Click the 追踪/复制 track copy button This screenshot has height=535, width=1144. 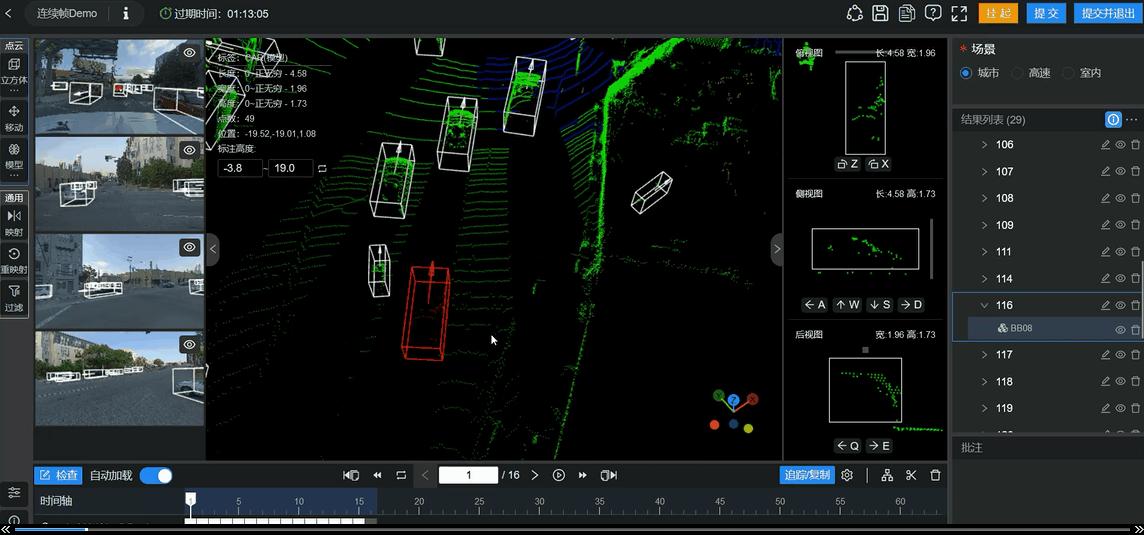pyautogui.click(x=807, y=475)
